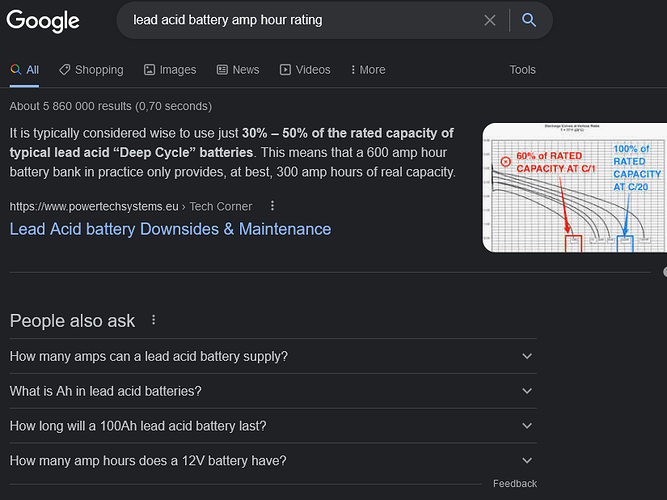
Task: Switch to the Images tab
Action: coord(170,70)
